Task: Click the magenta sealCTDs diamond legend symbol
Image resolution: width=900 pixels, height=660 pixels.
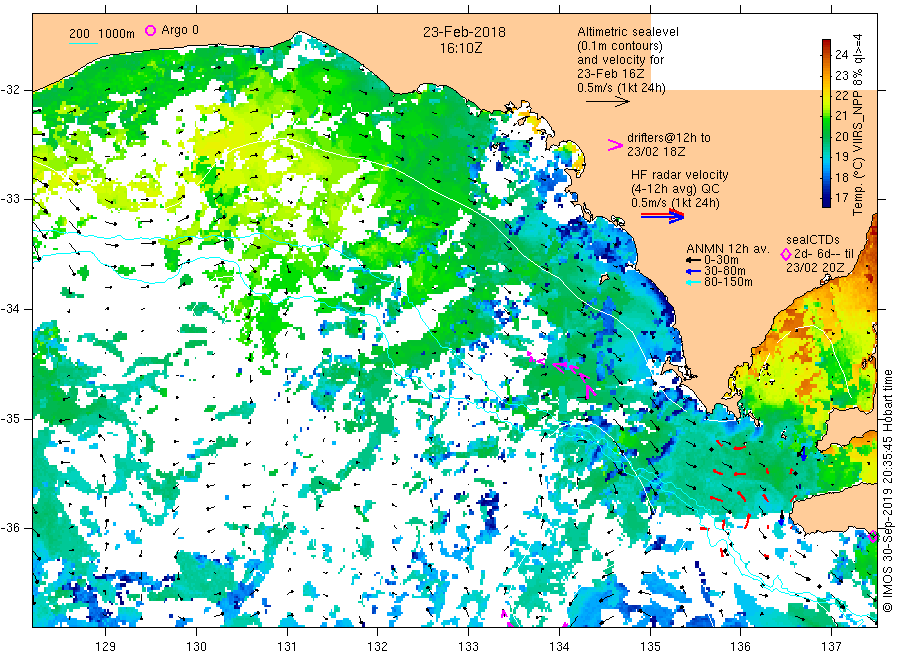Action: click(786, 254)
